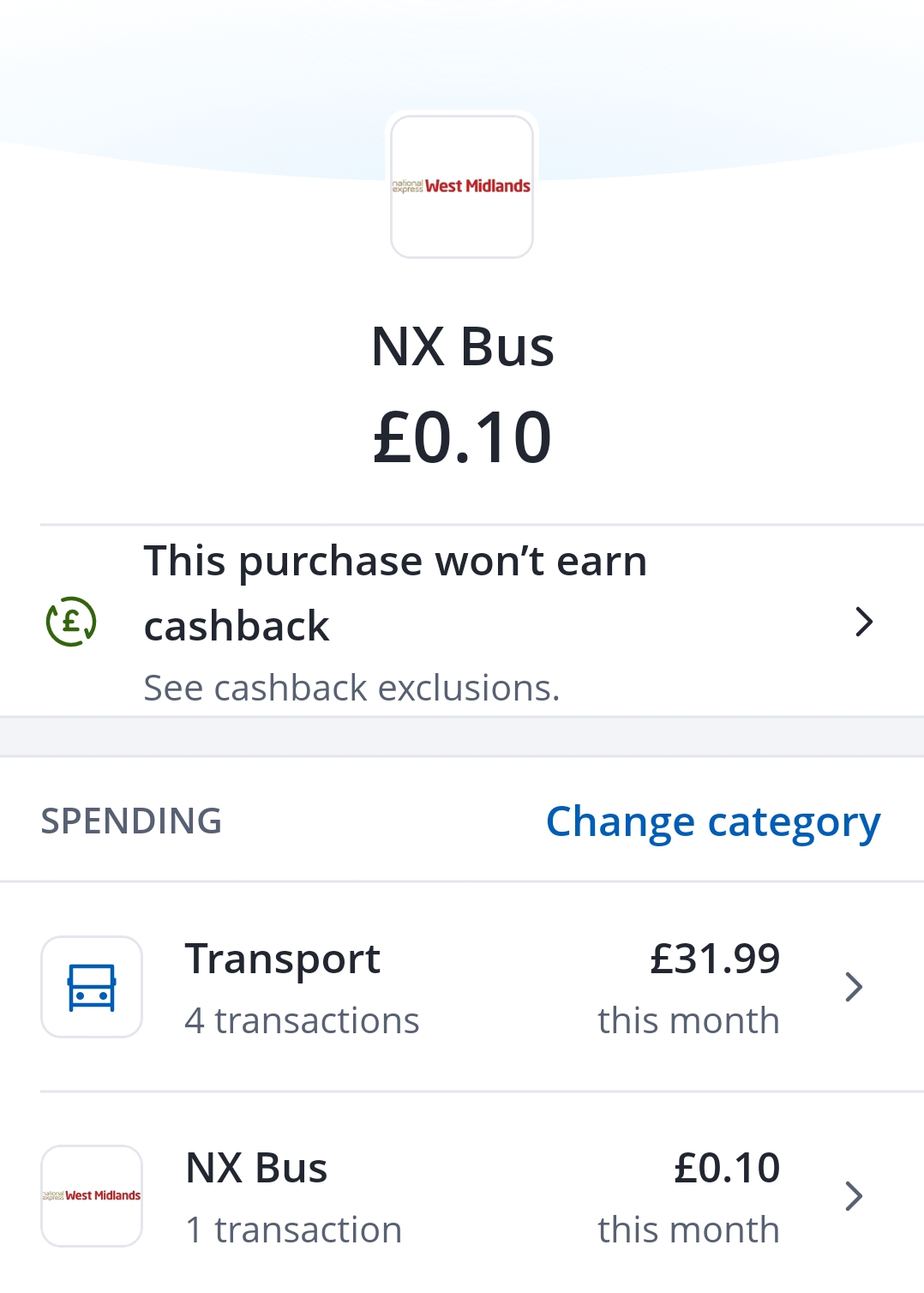Select This purchase won't earn cashback row
Viewport: 924px width, 1293px height.
tap(462, 621)
